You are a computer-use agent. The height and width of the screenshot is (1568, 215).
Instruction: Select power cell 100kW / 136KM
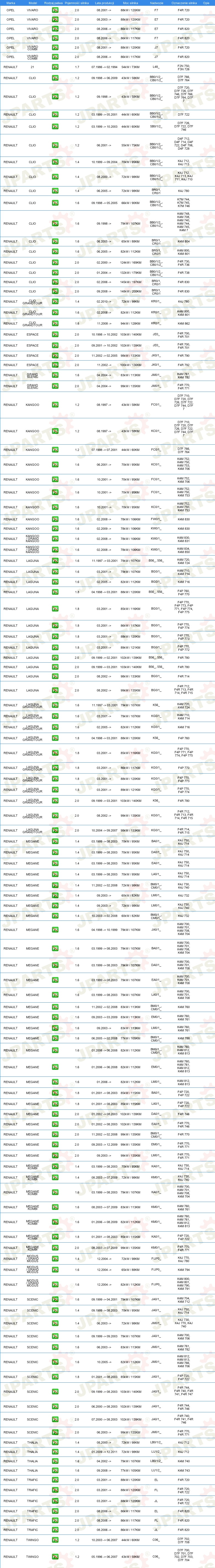pyautogui.click(x=130, y=365)
